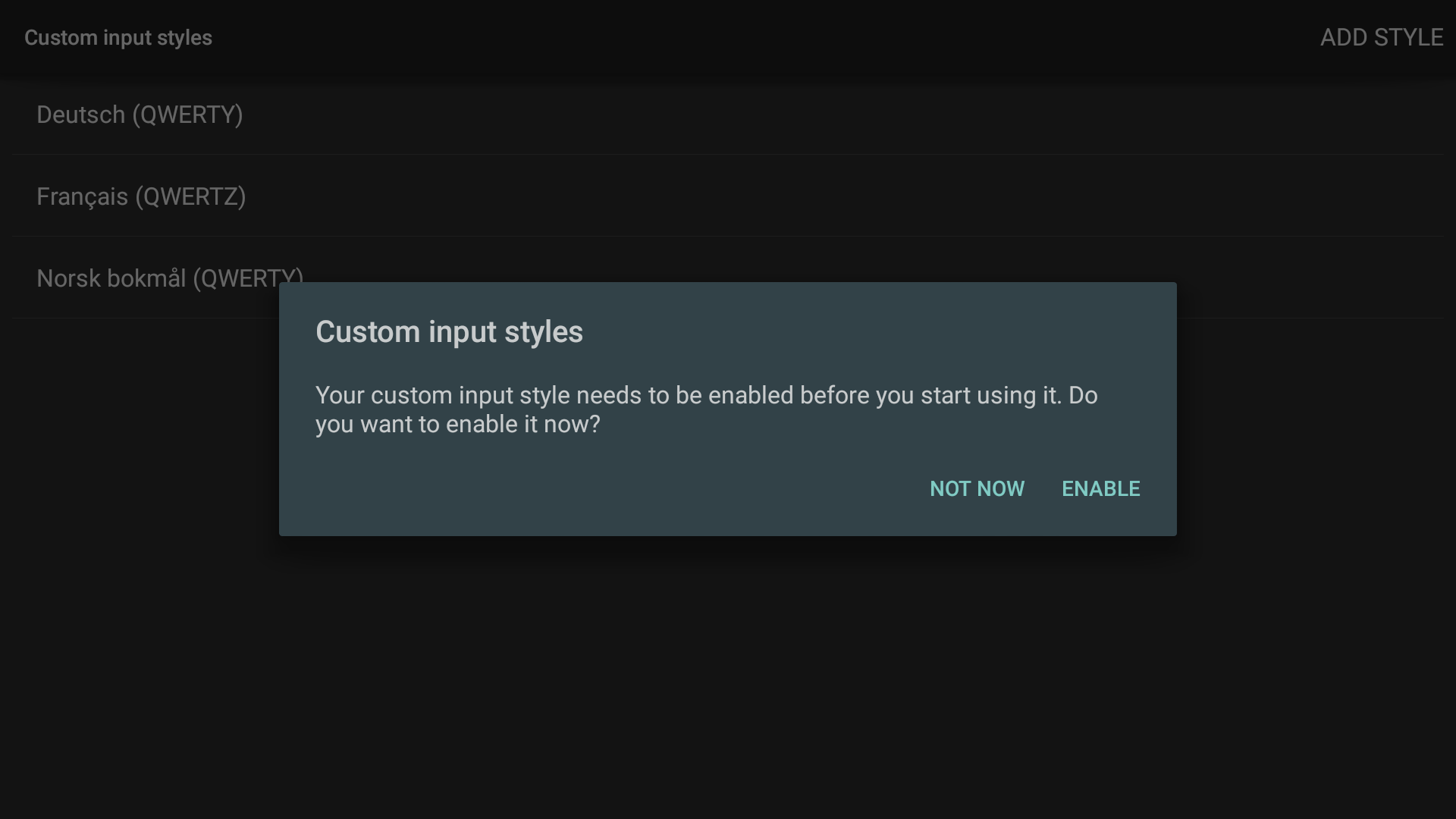
Task: Open the Norwegian Bokmål list entry
Action: tap(152, 277)
